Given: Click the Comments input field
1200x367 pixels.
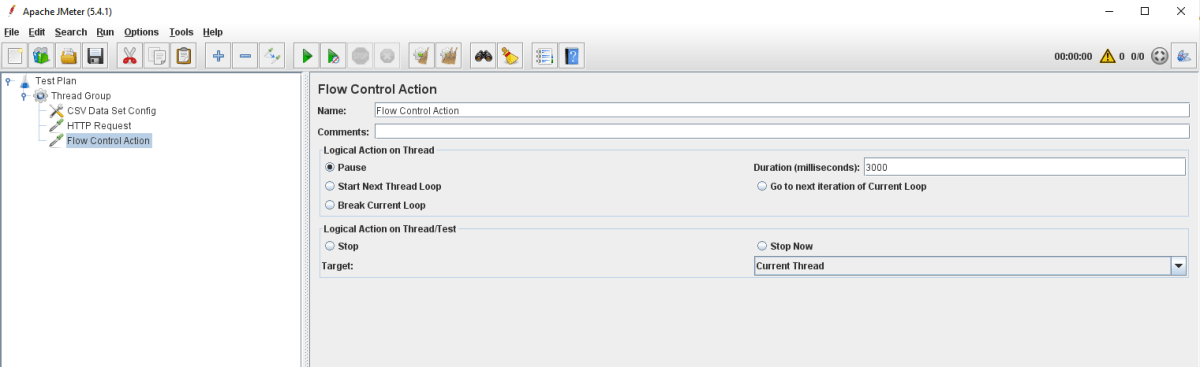Looking at the screenshot, I should coord(782,131).
